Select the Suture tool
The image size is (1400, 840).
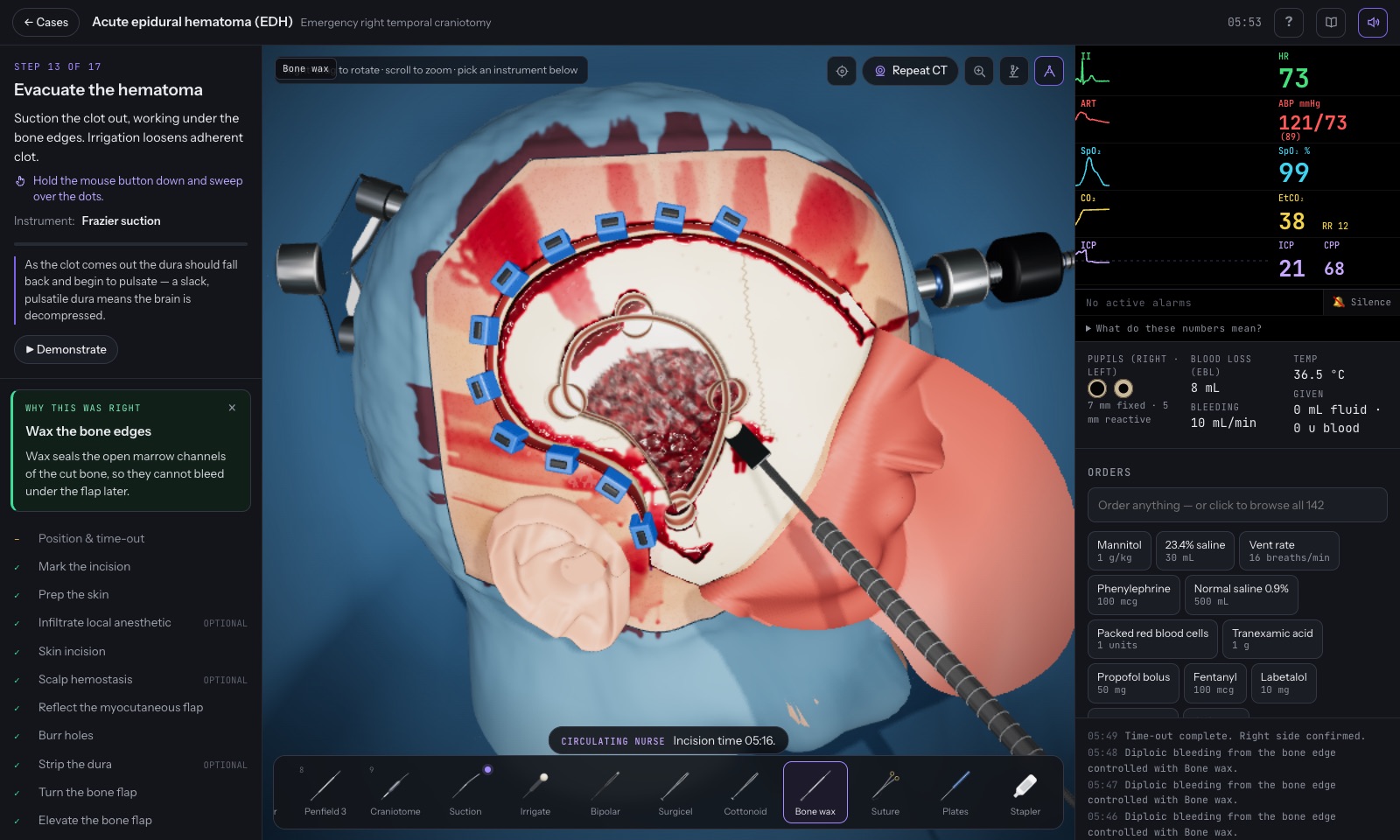[x=885, y=793]
